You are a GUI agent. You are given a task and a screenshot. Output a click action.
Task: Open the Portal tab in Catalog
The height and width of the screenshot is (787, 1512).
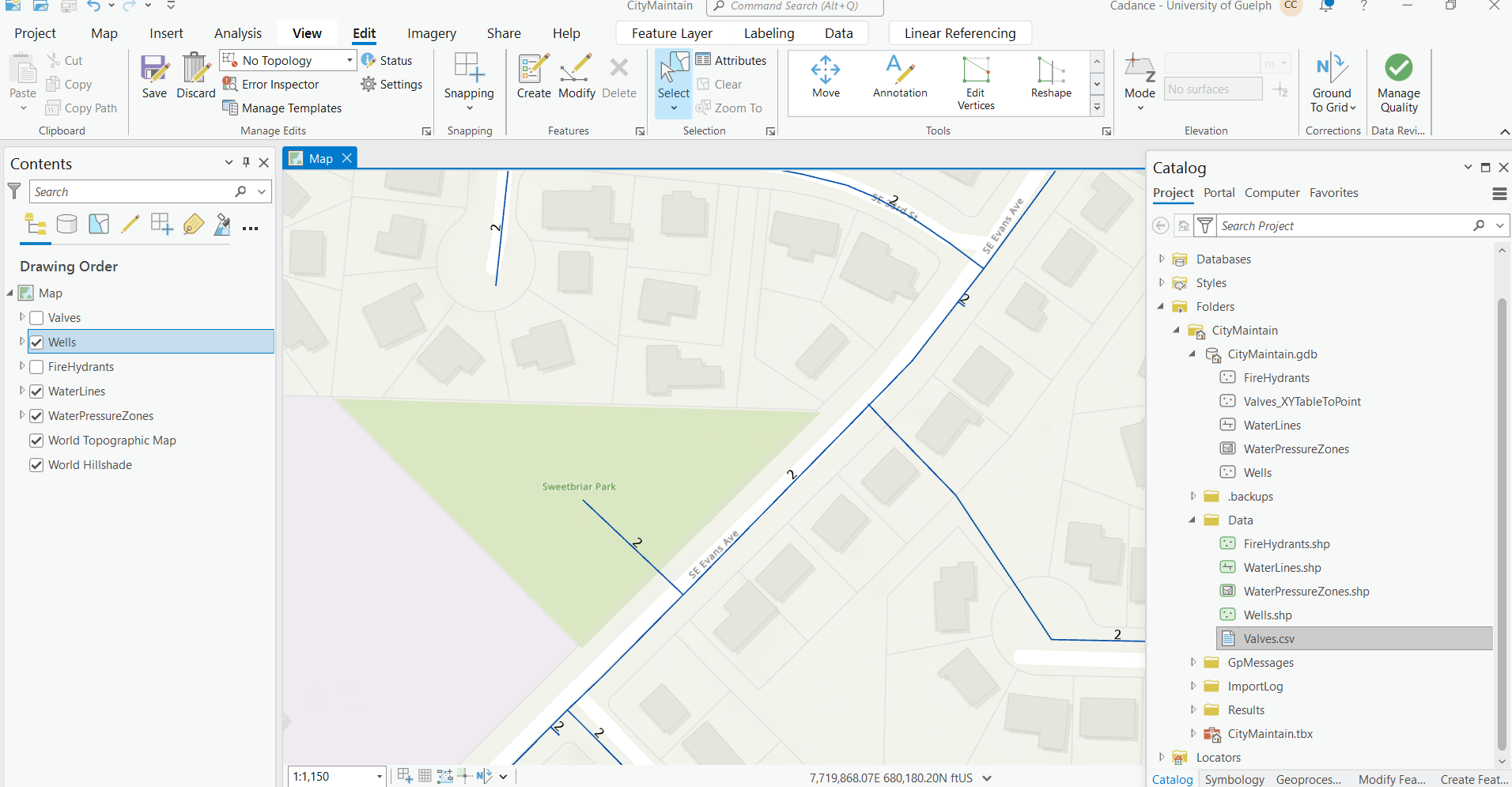pos(1219,192)
